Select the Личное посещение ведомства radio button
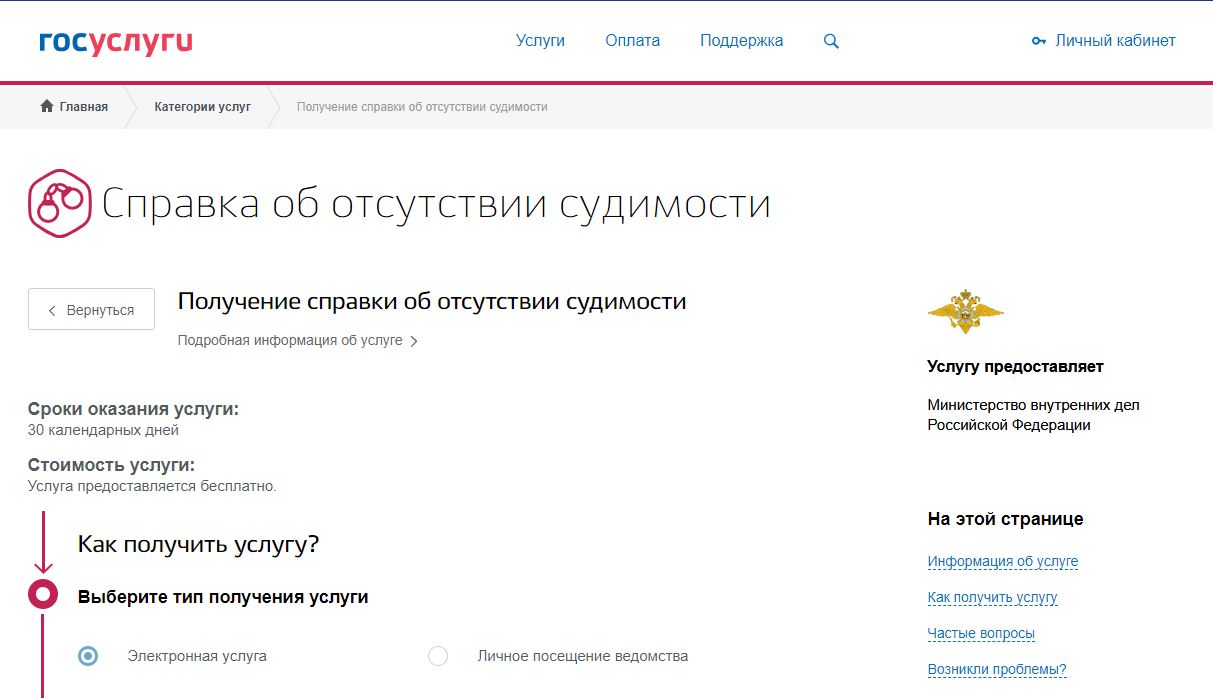1213x698 pixels. point(438,657)
